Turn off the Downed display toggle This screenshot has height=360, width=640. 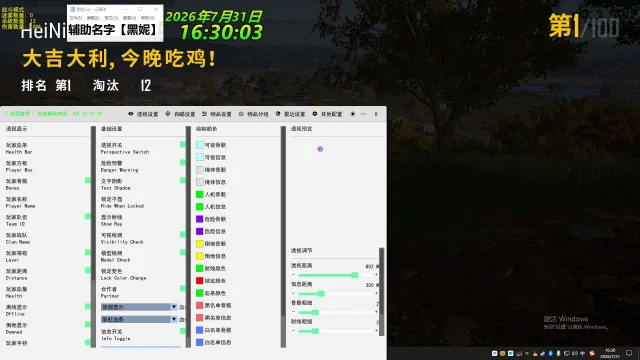pos(87,324)
